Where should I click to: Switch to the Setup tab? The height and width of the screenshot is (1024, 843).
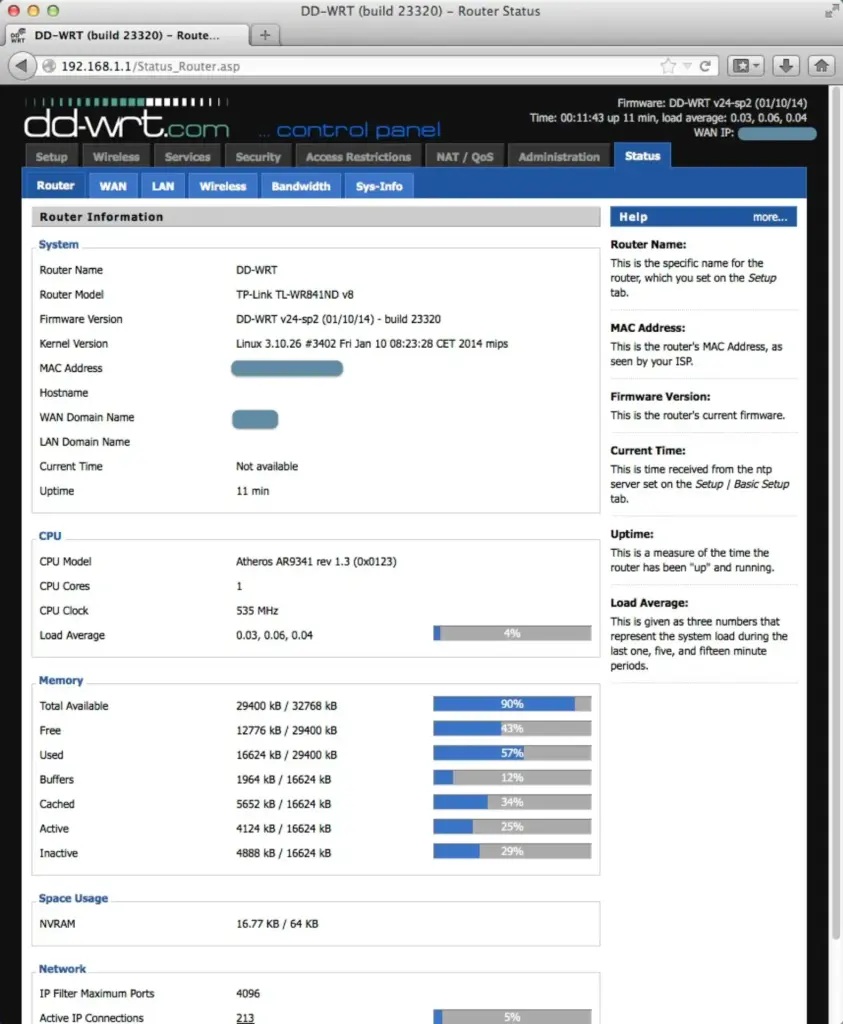tap(52, 157)
